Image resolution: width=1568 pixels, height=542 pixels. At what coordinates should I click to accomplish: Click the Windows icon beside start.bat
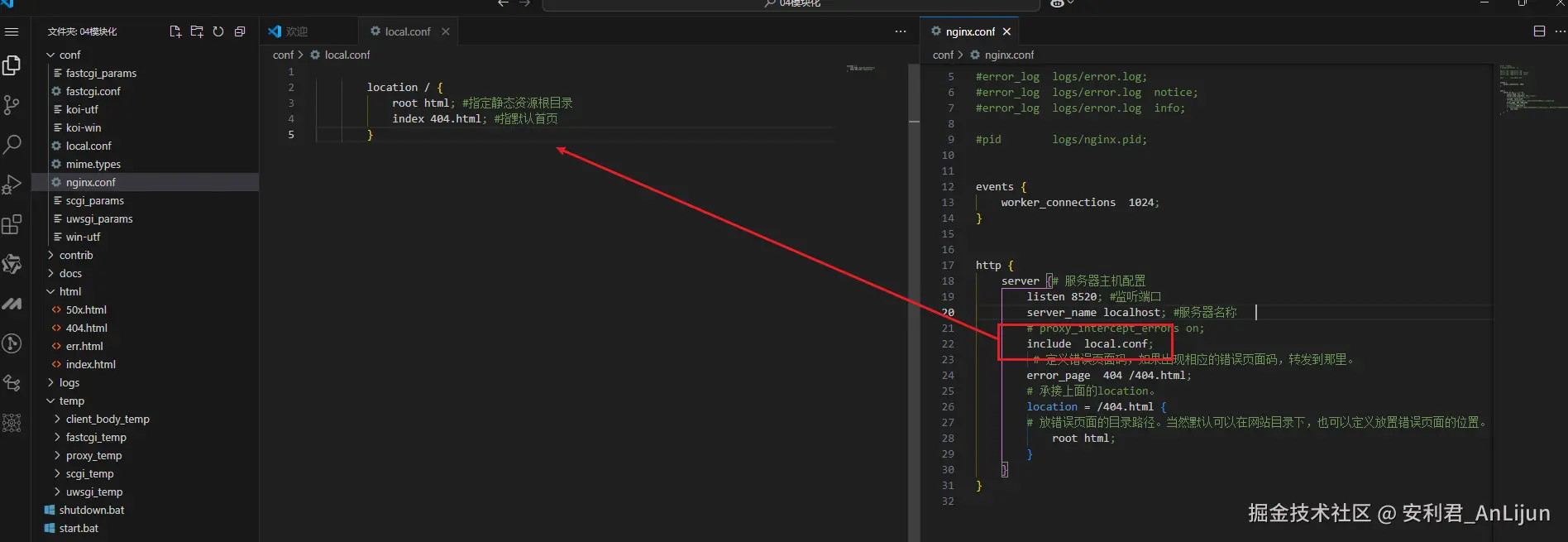[x=50, y=528]
